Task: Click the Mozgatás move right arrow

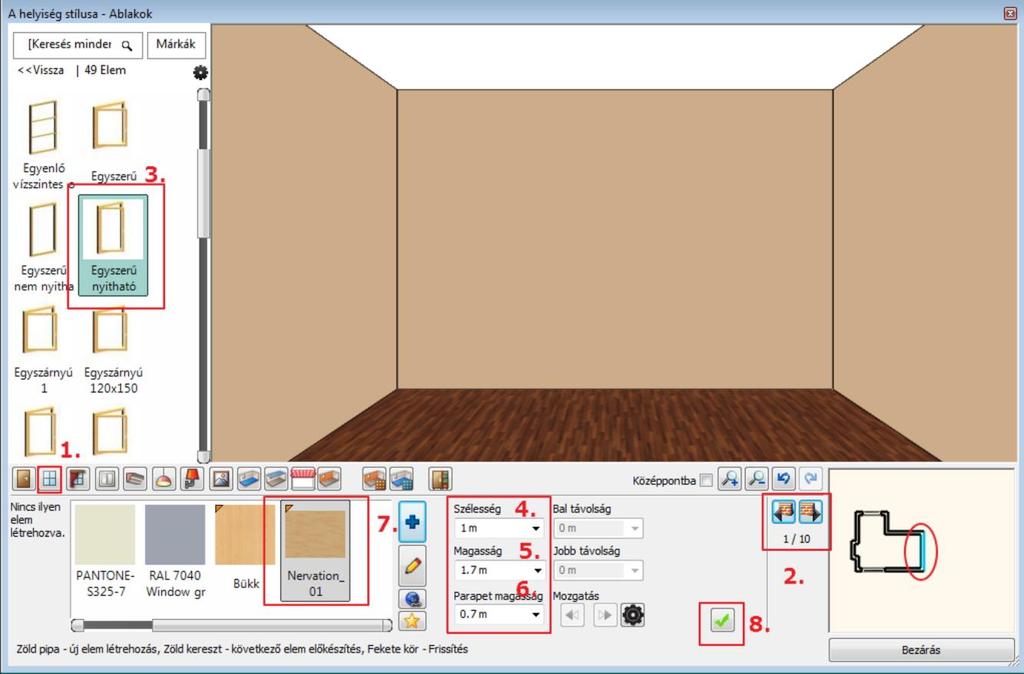Action: 605,615
